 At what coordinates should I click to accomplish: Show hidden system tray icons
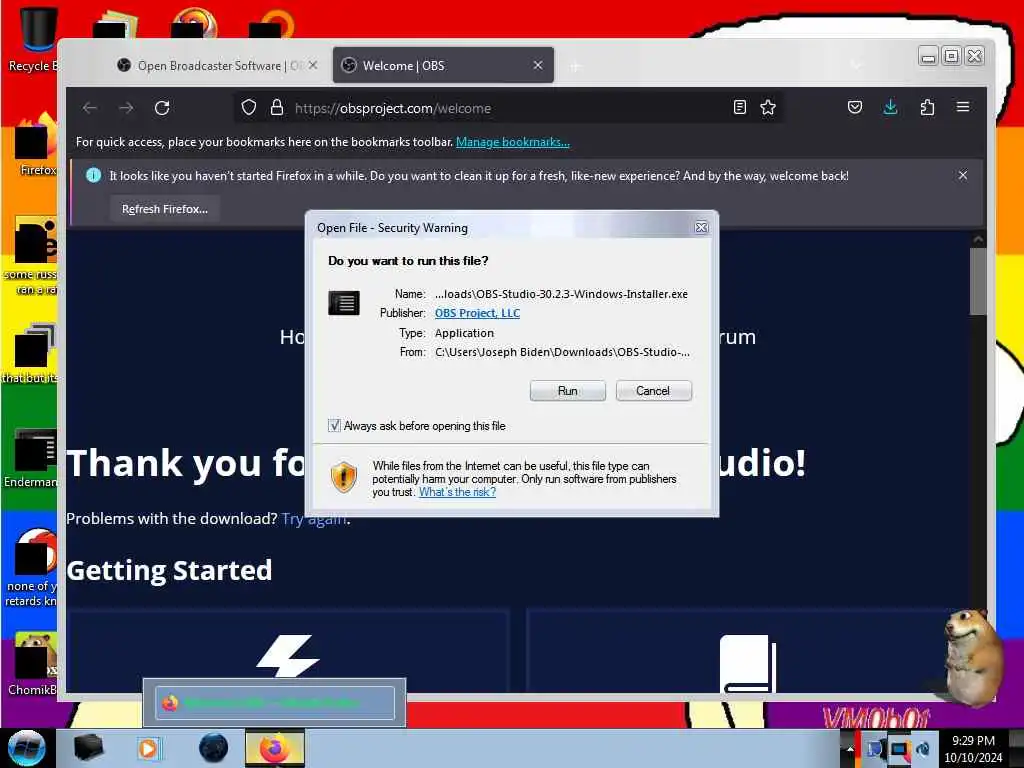[x=850, y=749]
